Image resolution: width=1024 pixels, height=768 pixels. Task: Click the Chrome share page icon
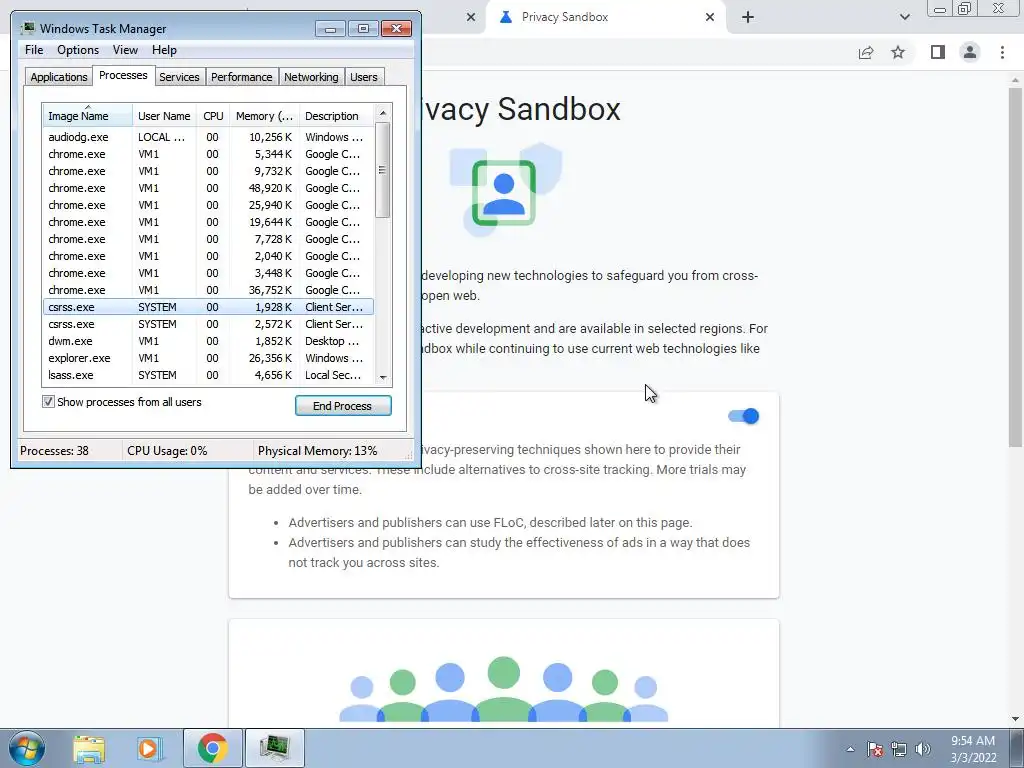[866, 52]
